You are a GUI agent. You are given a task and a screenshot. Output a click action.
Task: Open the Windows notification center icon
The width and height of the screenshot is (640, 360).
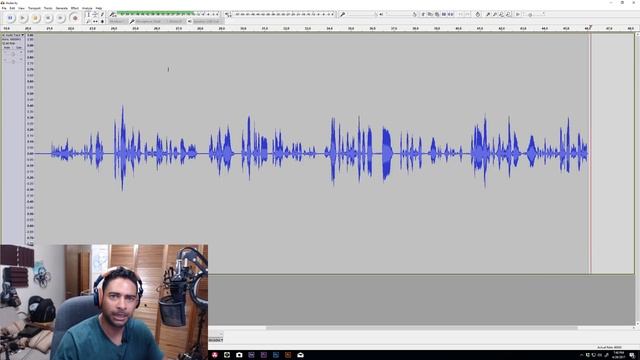pos(632,355)
